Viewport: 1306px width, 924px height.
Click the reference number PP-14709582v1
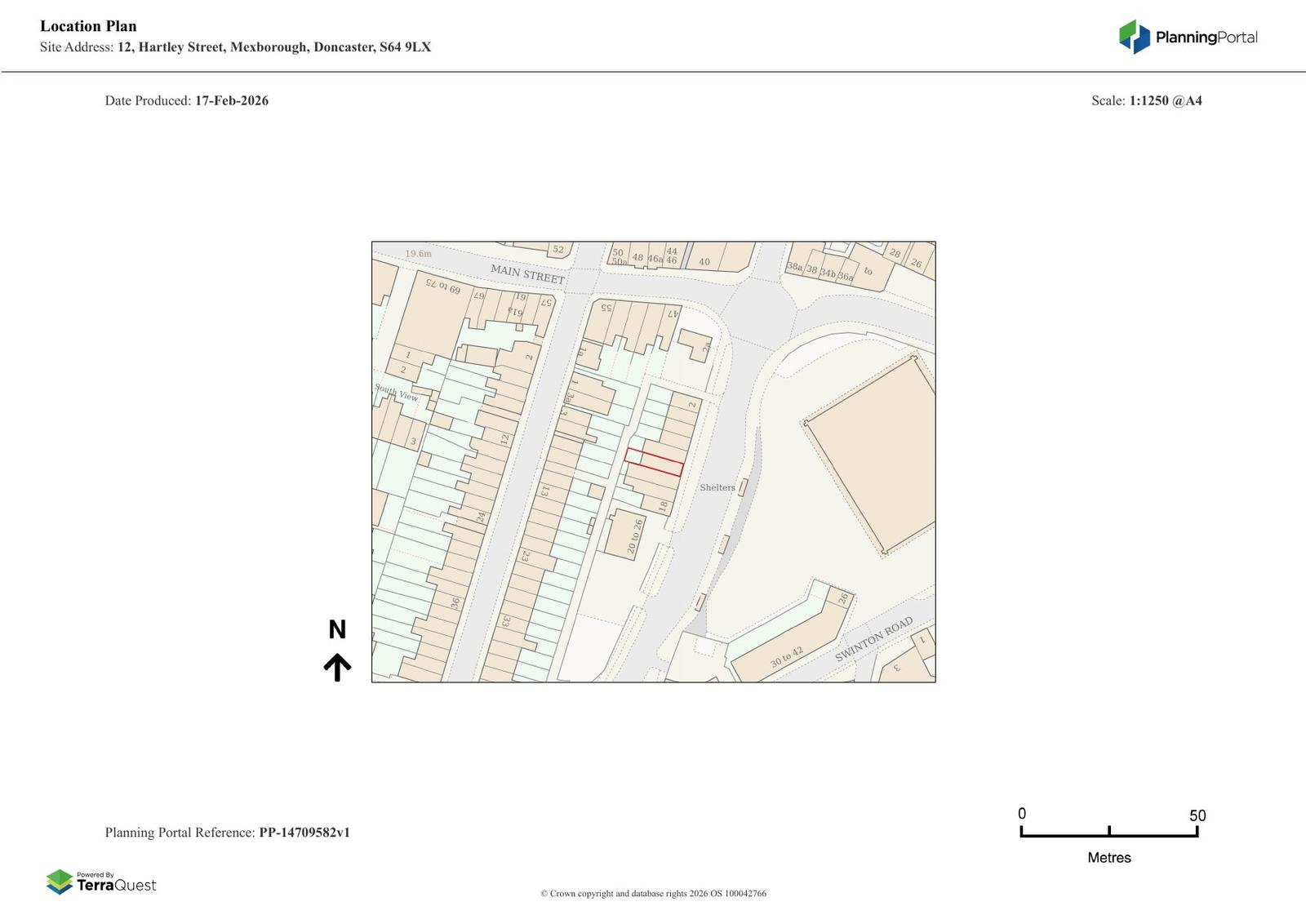(x=304, y=833)
